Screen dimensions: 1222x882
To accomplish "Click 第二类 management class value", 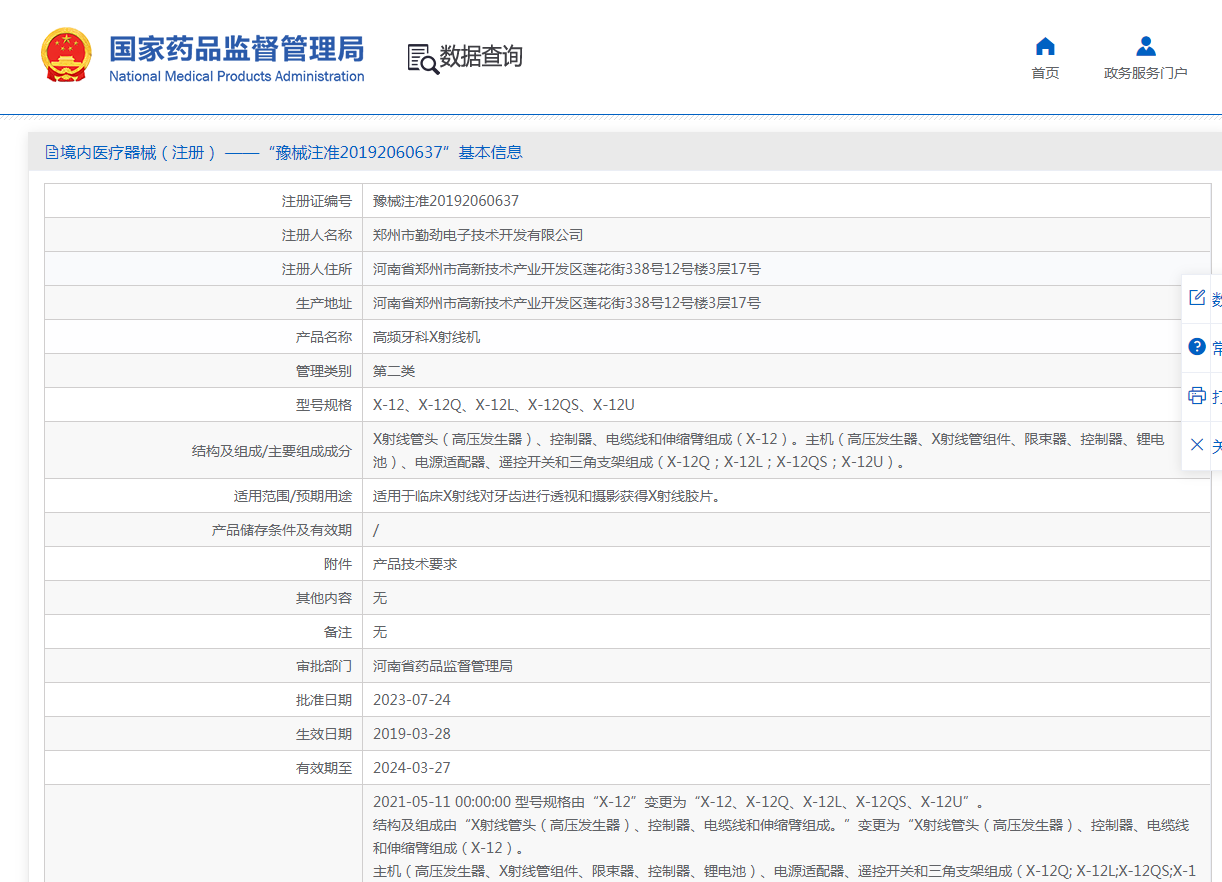I will pyautogui.click(x=394, y=371).
